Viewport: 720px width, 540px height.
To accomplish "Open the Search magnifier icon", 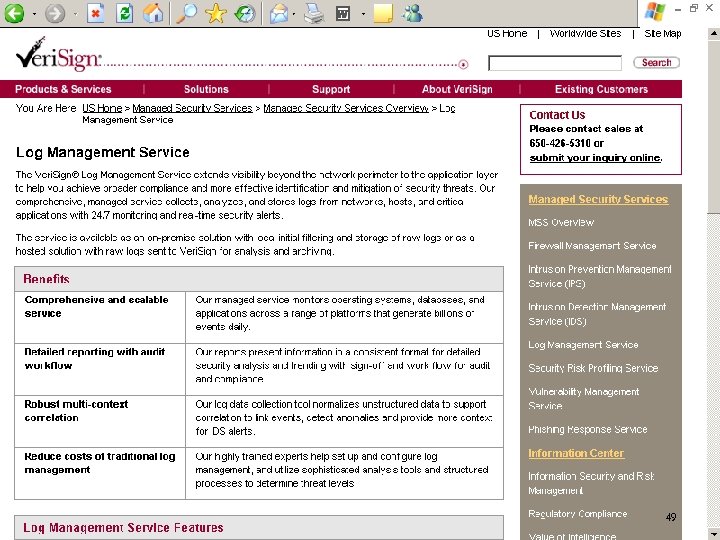I will [x=186, y=13].
